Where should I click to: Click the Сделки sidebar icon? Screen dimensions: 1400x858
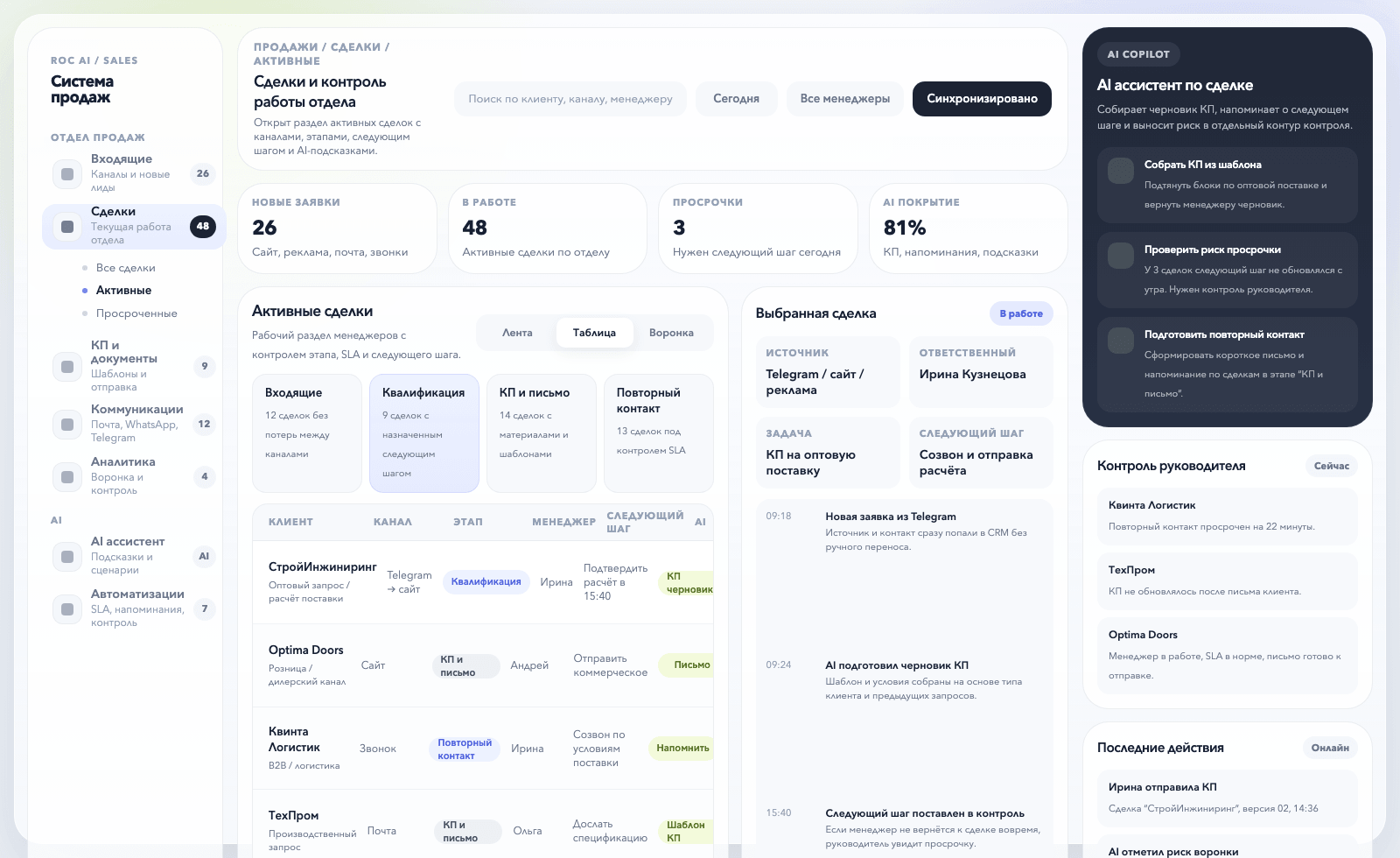67,226
